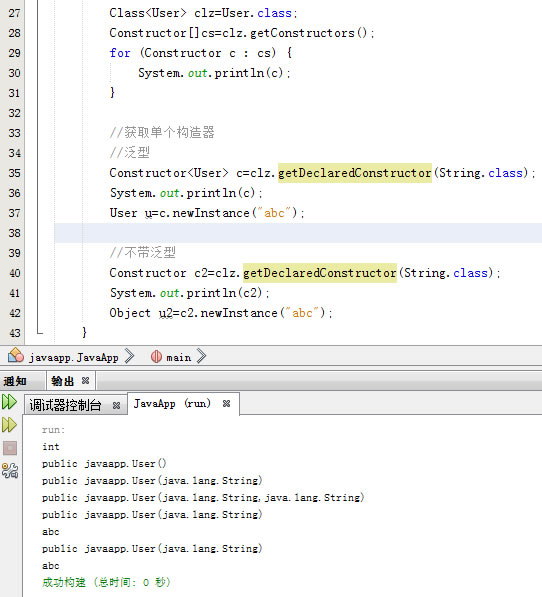Open the Ant settings wrench icon
Screen dimensions: 542x597
[x=10, y=471]
